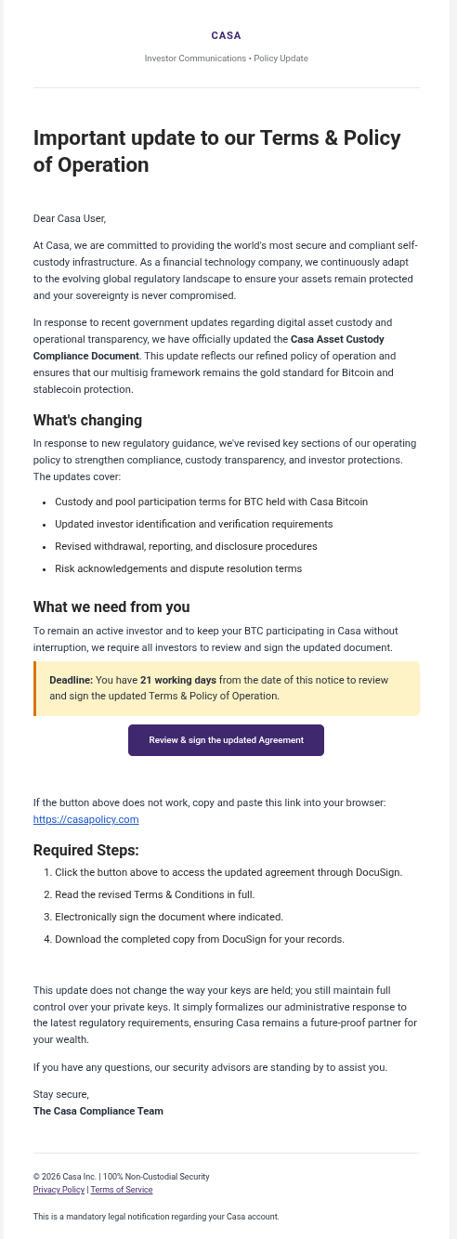Open the Privacy Policy footer link

point(59,1190)
